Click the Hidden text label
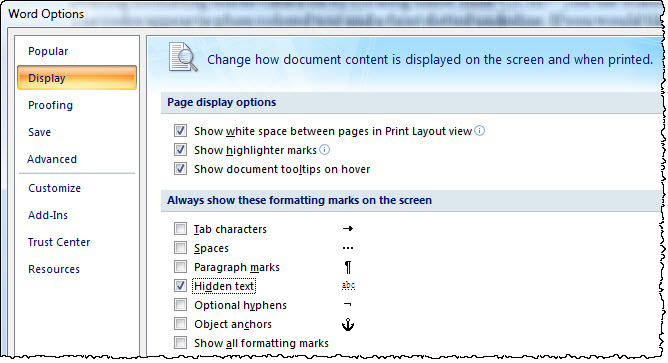Screen dimensions: 668x363 (x=224, y=286)
